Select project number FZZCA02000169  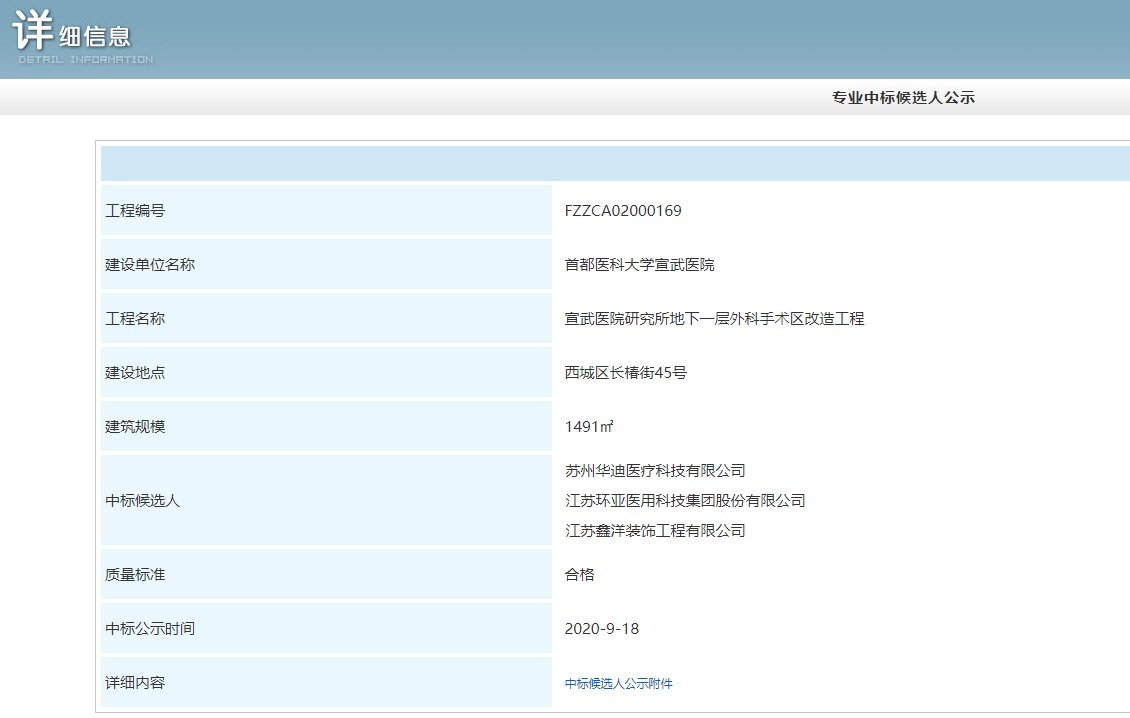tap(623, 210)
